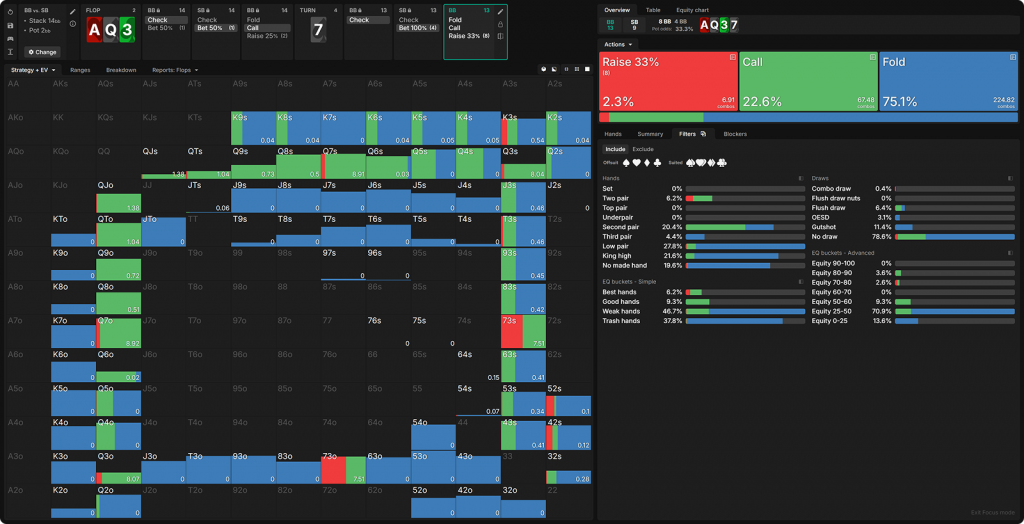Click the save icon in the left sidebar
The height and width of the screenshot is (524, 1024).
click(9, 25)
